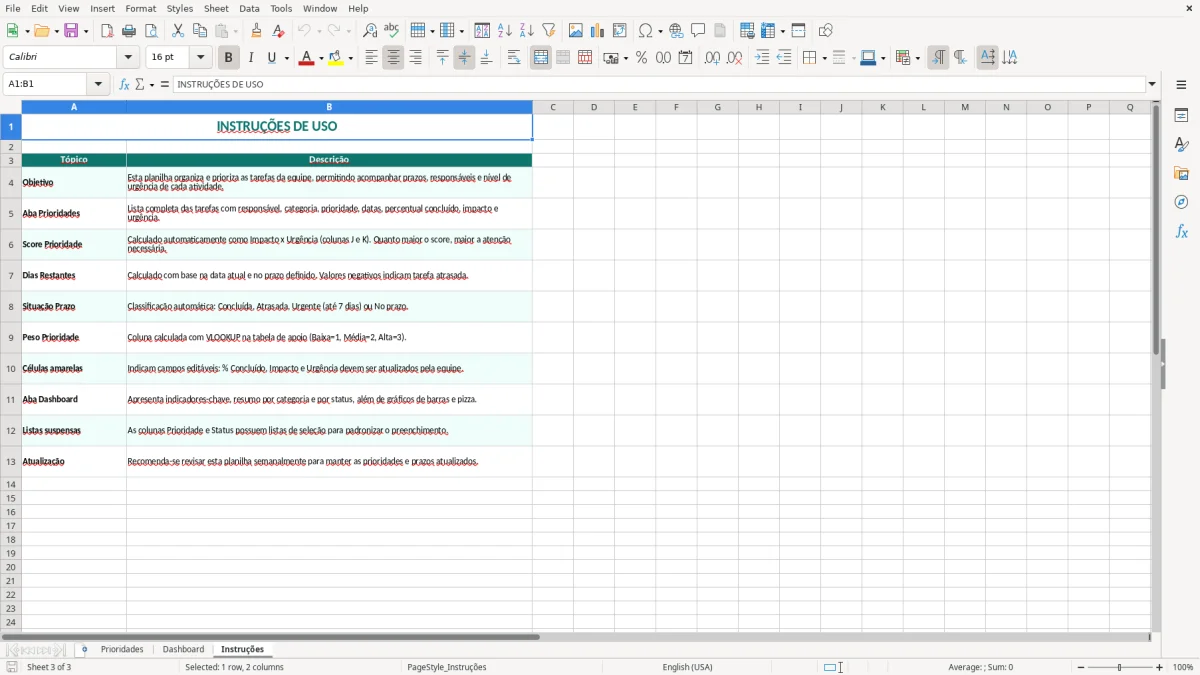Click row 7 header
The height and width of the screenshot is (675, 1200).
[11, 275]
